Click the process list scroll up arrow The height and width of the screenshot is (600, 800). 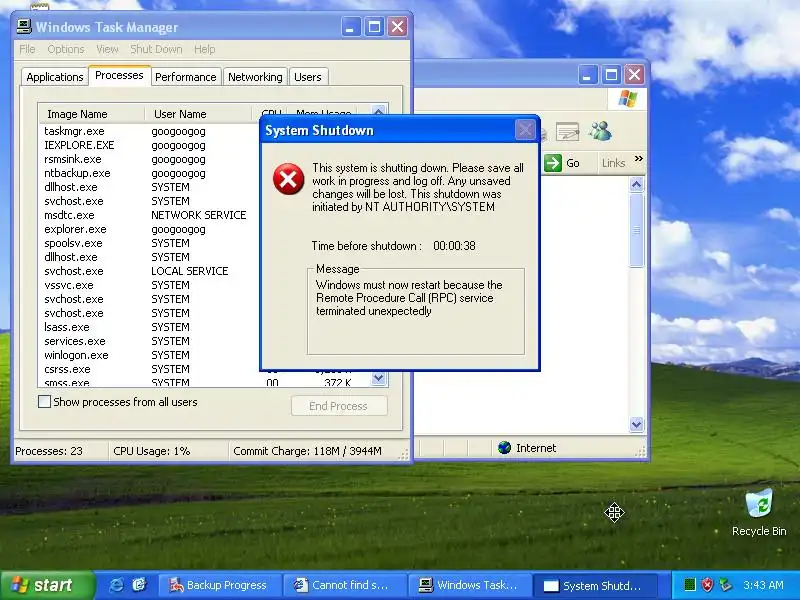[379, 112]
